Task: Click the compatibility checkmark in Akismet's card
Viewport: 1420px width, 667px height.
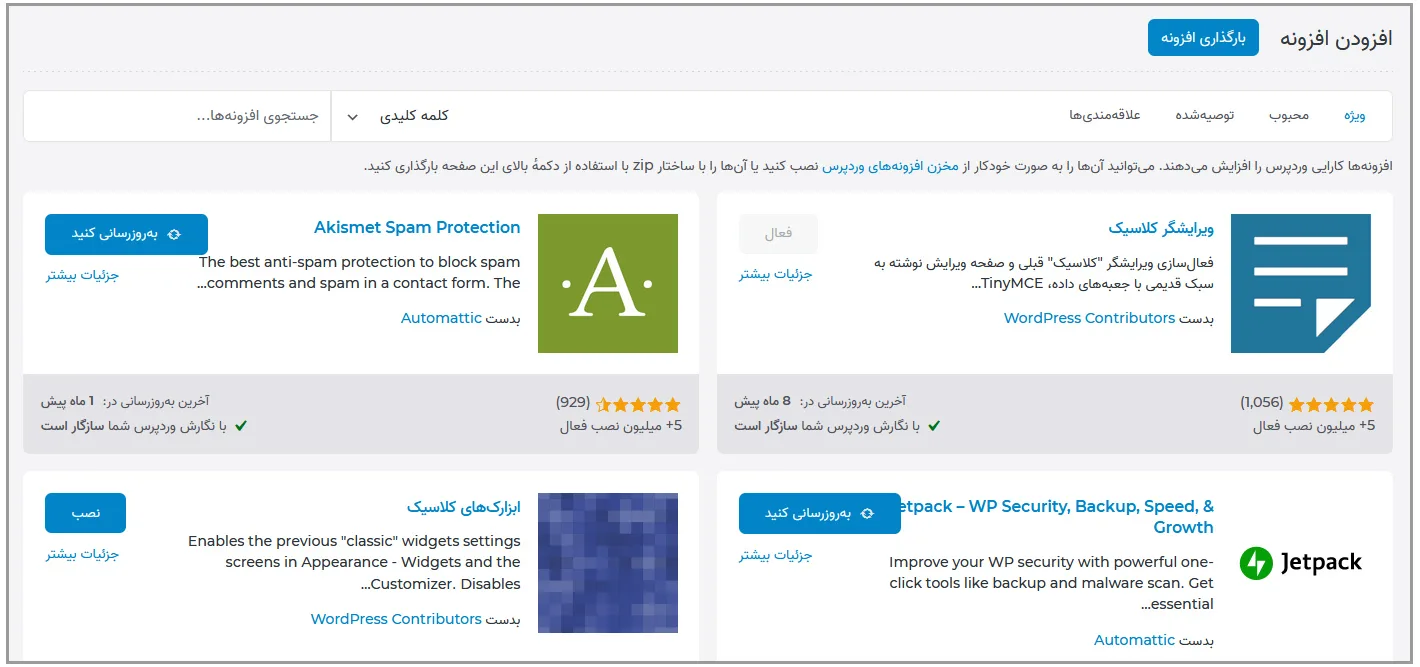Action: [240, 426]
